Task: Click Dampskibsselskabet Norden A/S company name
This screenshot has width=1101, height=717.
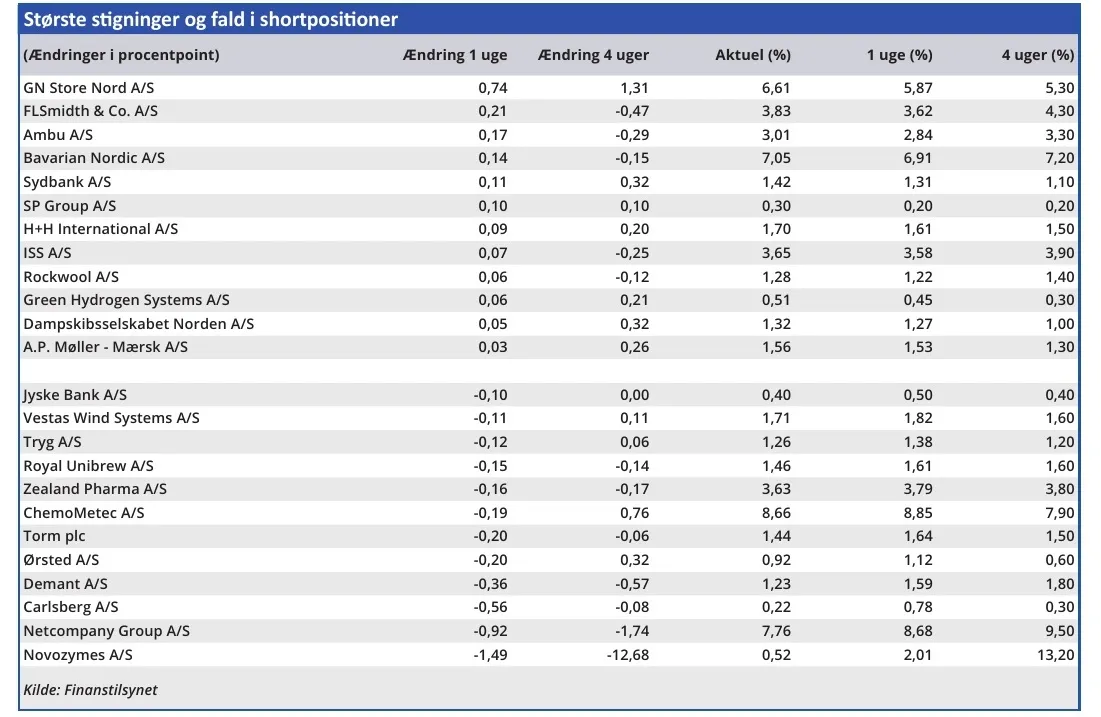Action: [138, 324]
